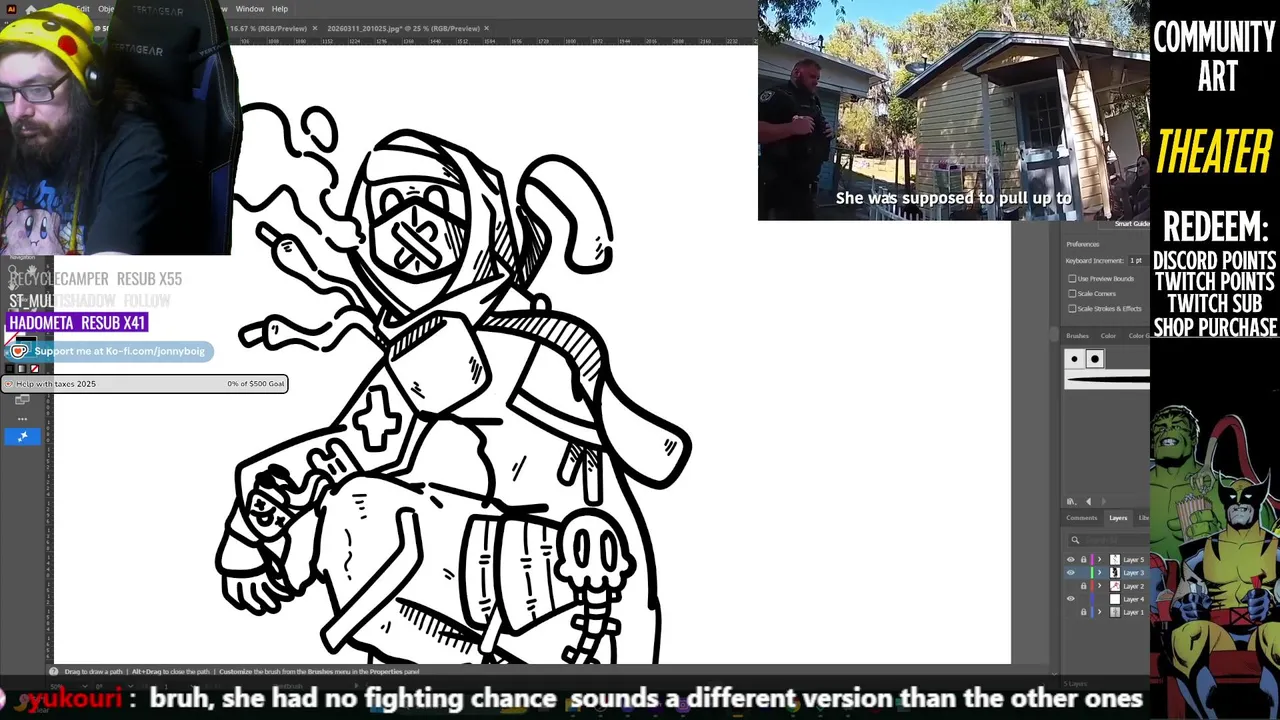Select the Layer 4 row
Screen dimensions: 1280x720
[x=1106, y=599]
